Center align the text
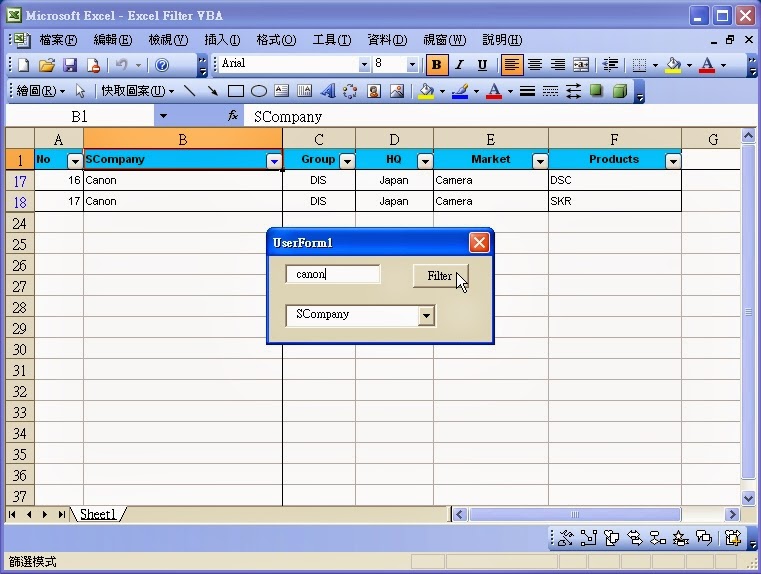This screenshot has width=761, height=574. click(535, 65)
